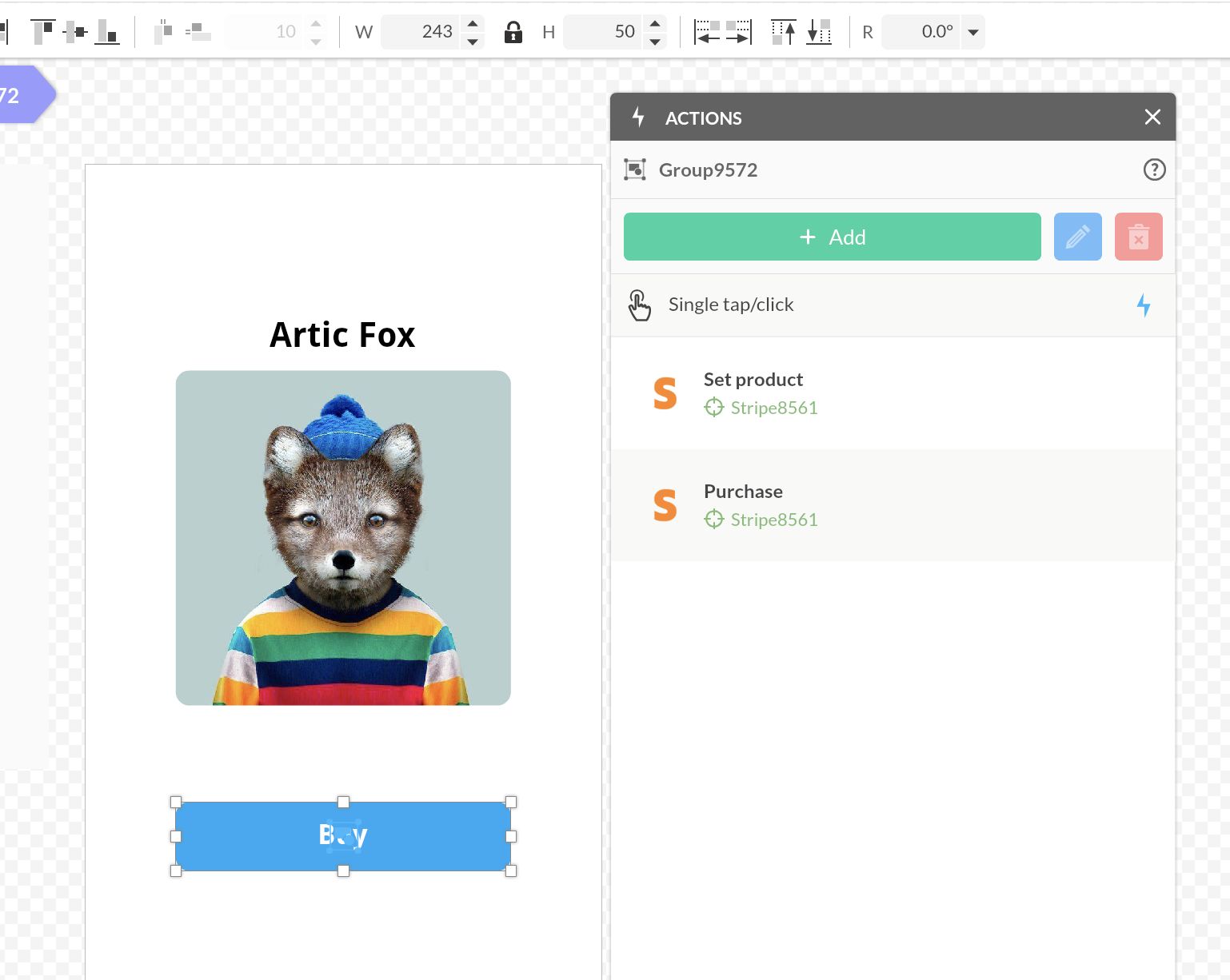This screenshot has height=980, width=1230.
Task: Toggle the aspect ratio lock
Action: point(513,32)
